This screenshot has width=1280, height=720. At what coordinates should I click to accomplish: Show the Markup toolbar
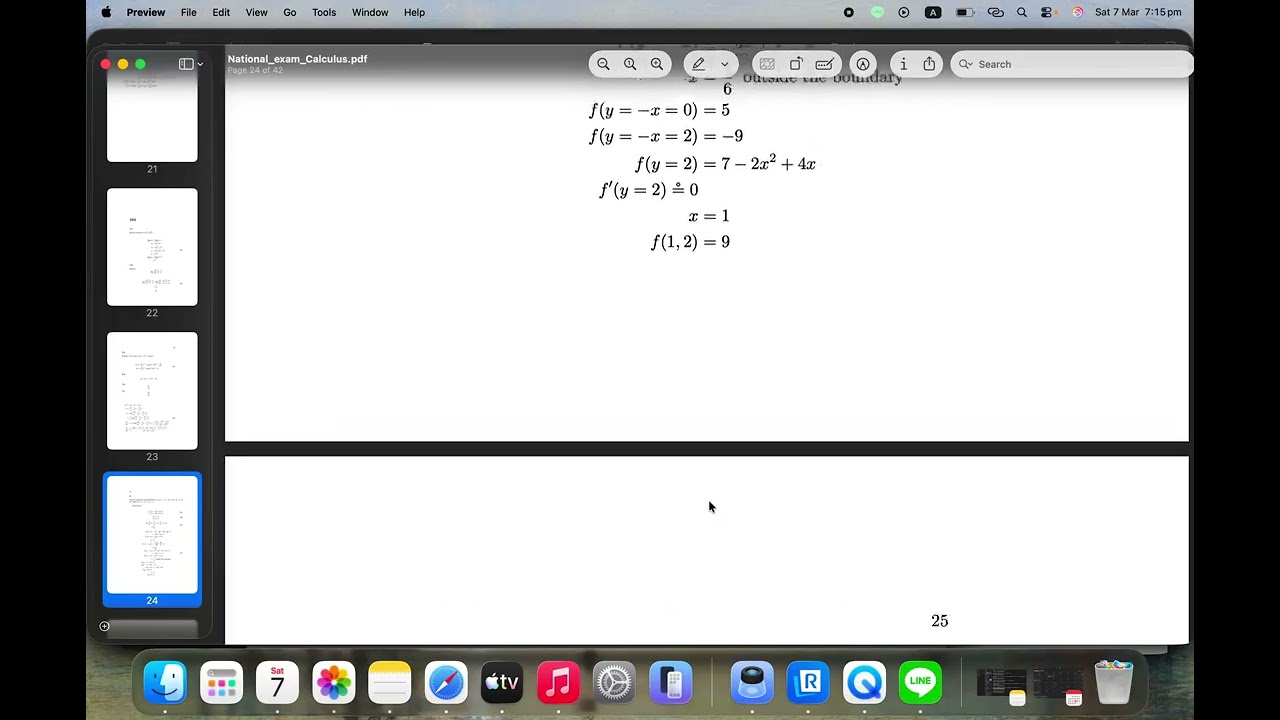(x=863, y=64)
